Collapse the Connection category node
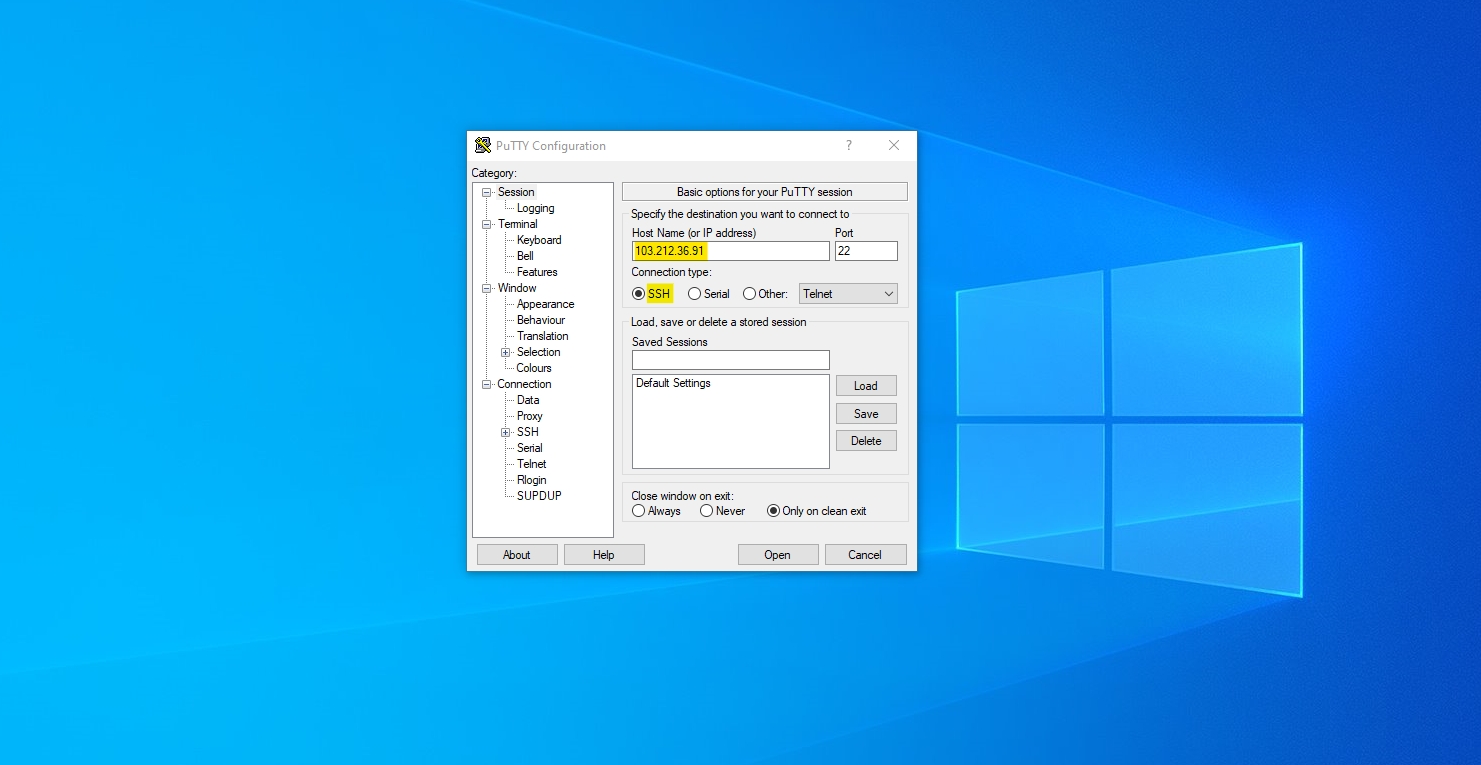This screenshot has height=765, width=1481. pyautogui.click(x=487, y=384)
